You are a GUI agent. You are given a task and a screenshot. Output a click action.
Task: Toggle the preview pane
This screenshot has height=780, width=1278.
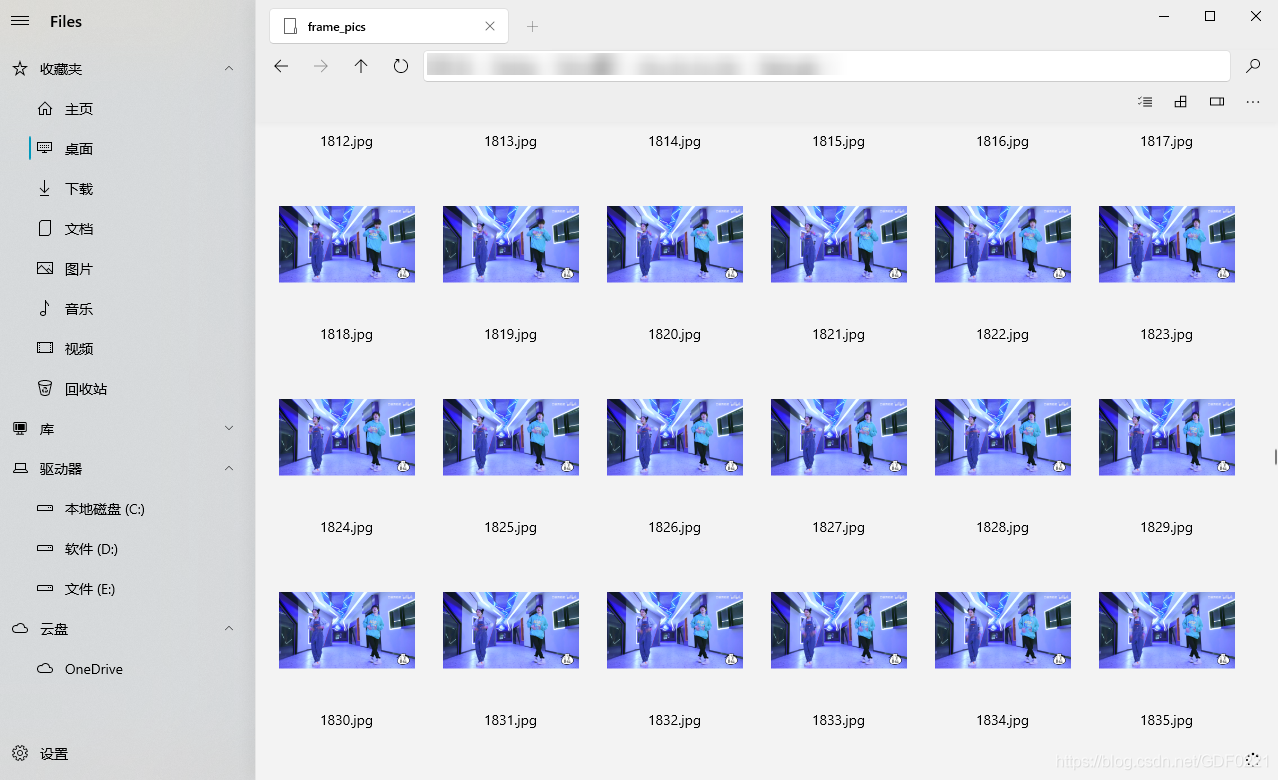pos(1217,101)
